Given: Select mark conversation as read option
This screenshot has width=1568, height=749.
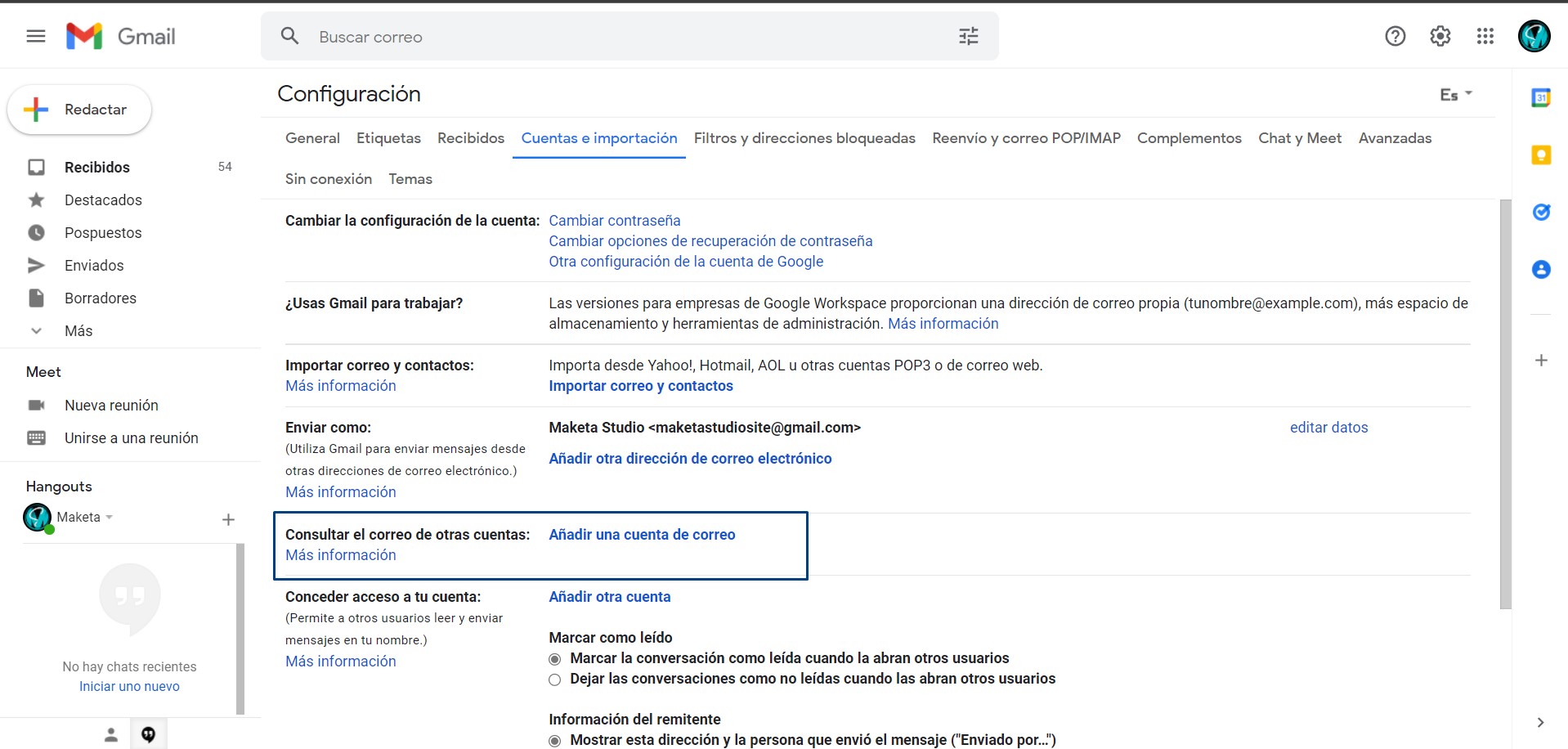Looking at the screenshot, I should [555, 659].
